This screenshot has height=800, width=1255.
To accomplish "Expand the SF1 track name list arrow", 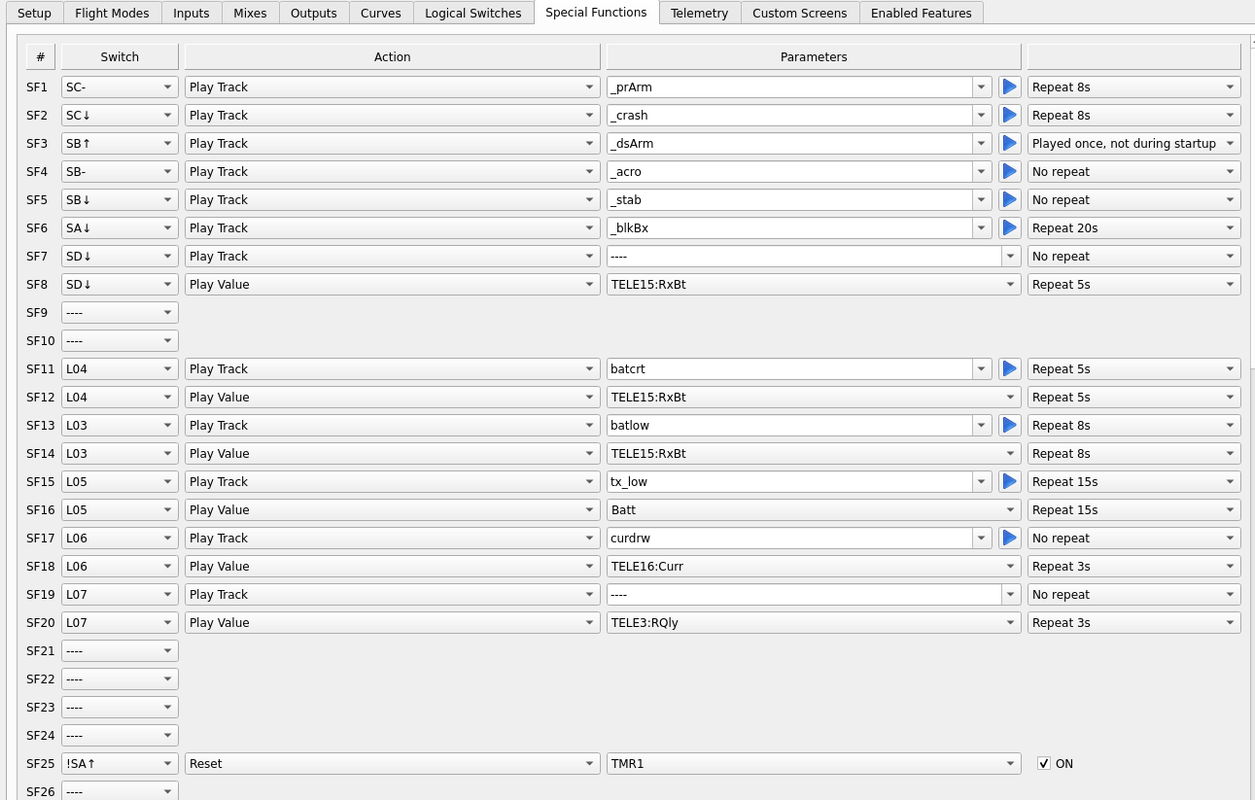I will (x=982, y=87).
